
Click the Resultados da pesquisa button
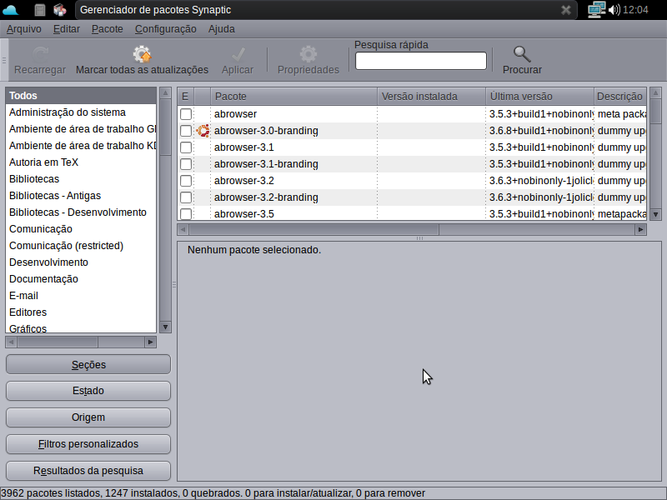88,471
